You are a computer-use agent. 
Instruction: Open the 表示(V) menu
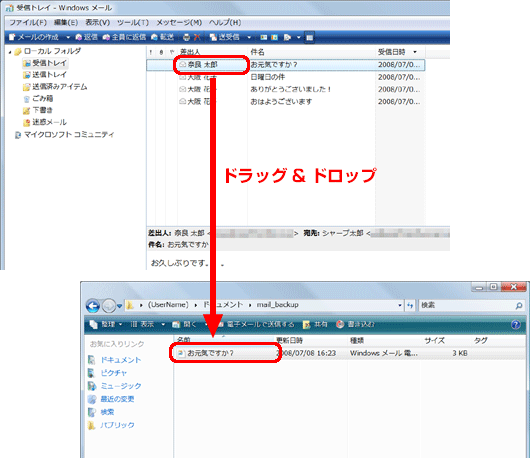pos(97,23)
